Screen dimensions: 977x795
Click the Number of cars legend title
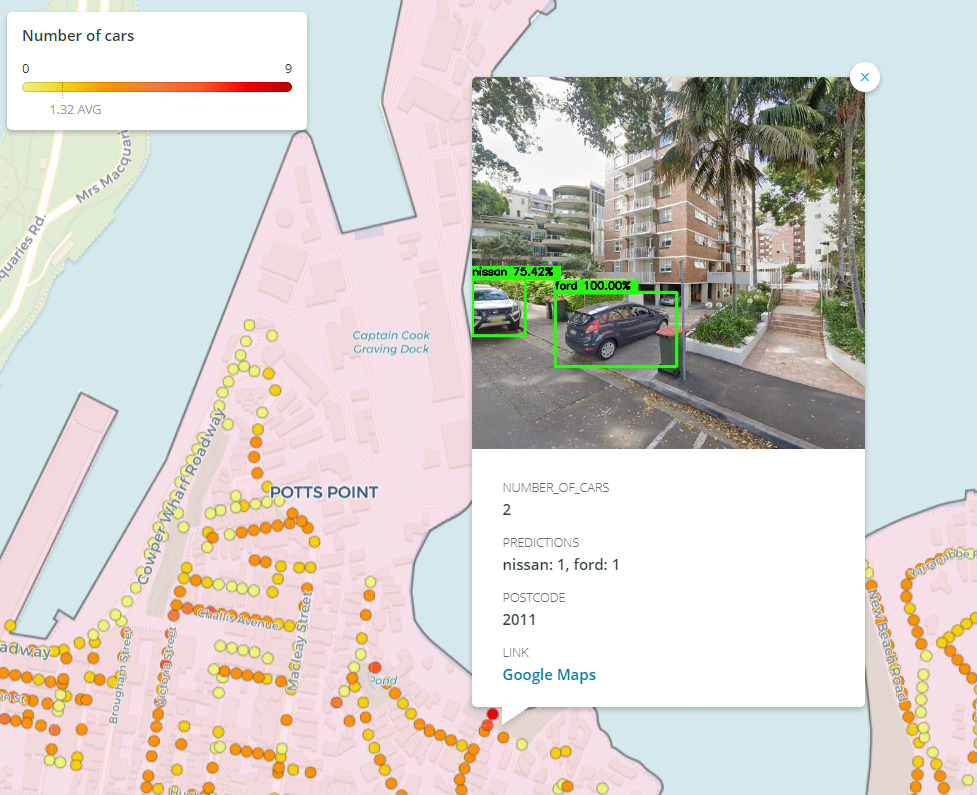click(x=78, y=36)
